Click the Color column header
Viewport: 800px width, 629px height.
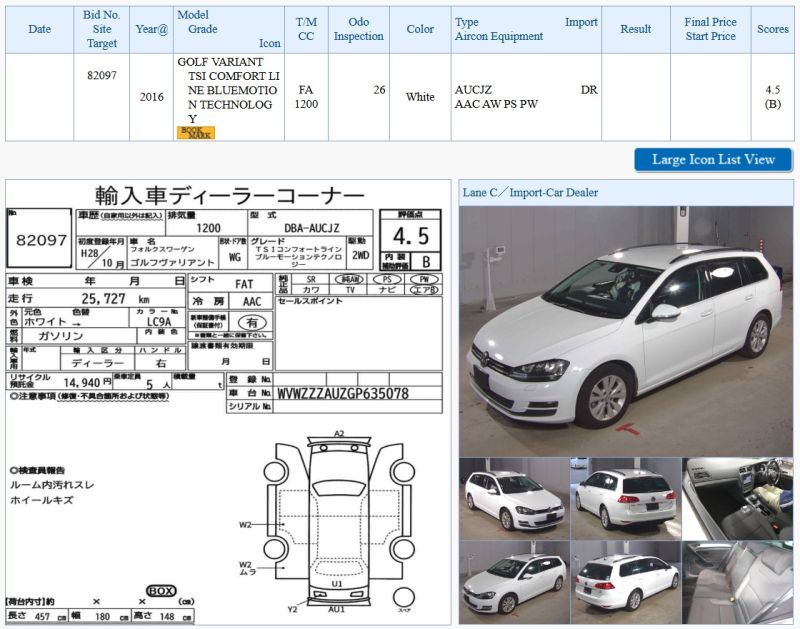click(x=420, y=30)
